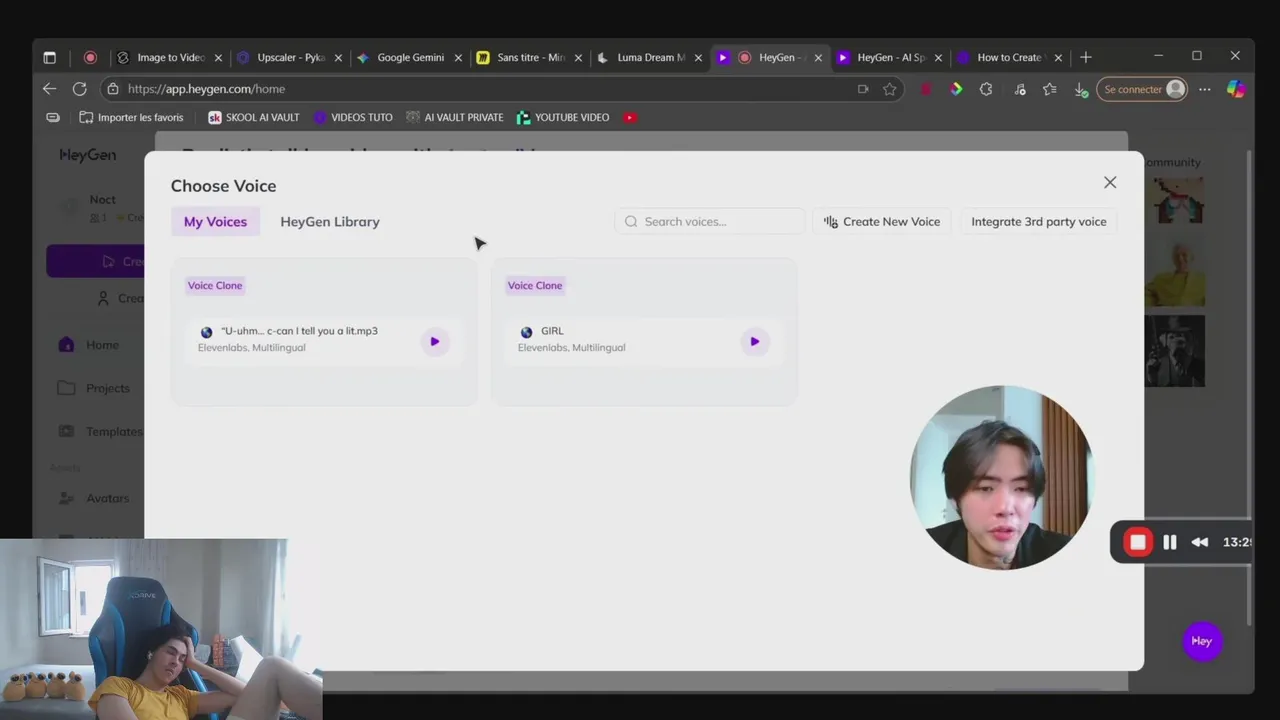Open the YOUTUBE VIDEO bookmark
Viewport: 1280px width, 720px height.
tap(563, 117)
